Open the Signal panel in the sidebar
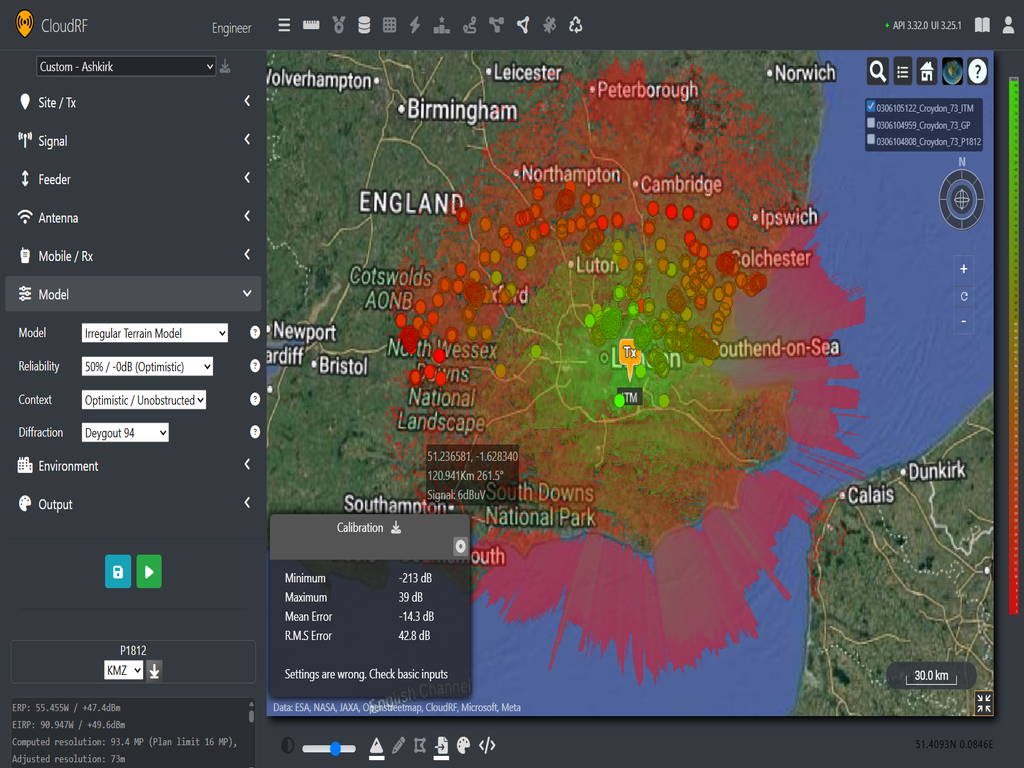The width and height of the screenshot is (1024, 768). pos(133,140)
